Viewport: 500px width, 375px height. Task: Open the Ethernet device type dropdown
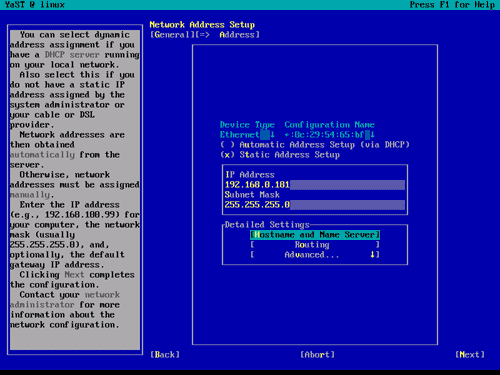point(247,135)
